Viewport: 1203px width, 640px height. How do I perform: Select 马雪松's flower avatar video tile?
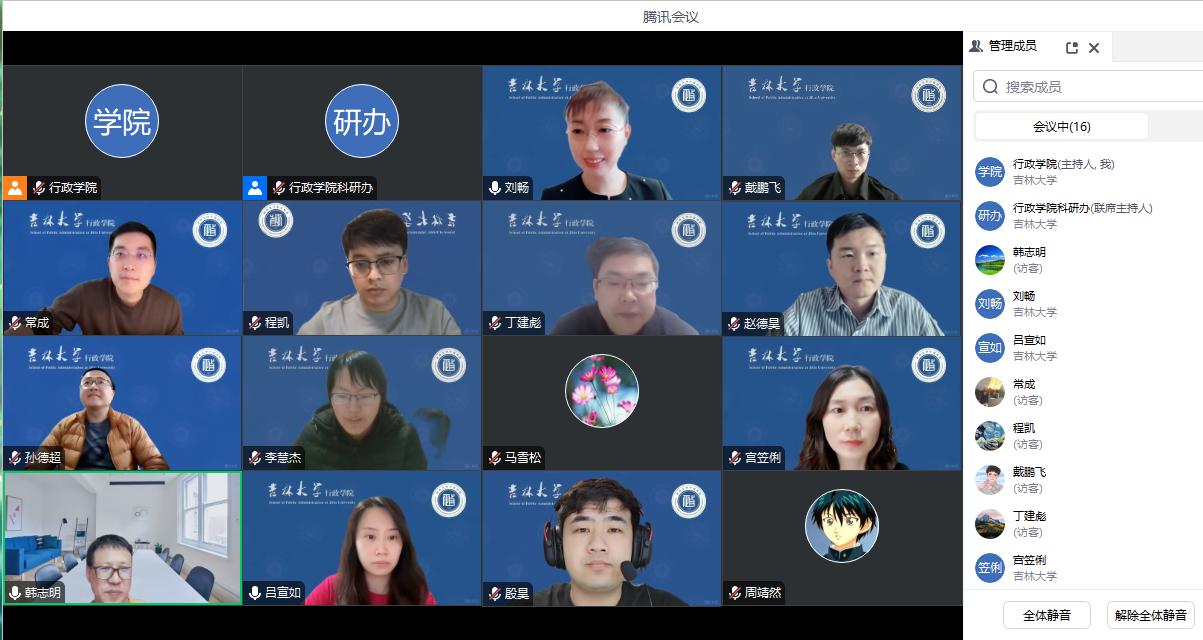pyautogui.click(x=602, y=392)
